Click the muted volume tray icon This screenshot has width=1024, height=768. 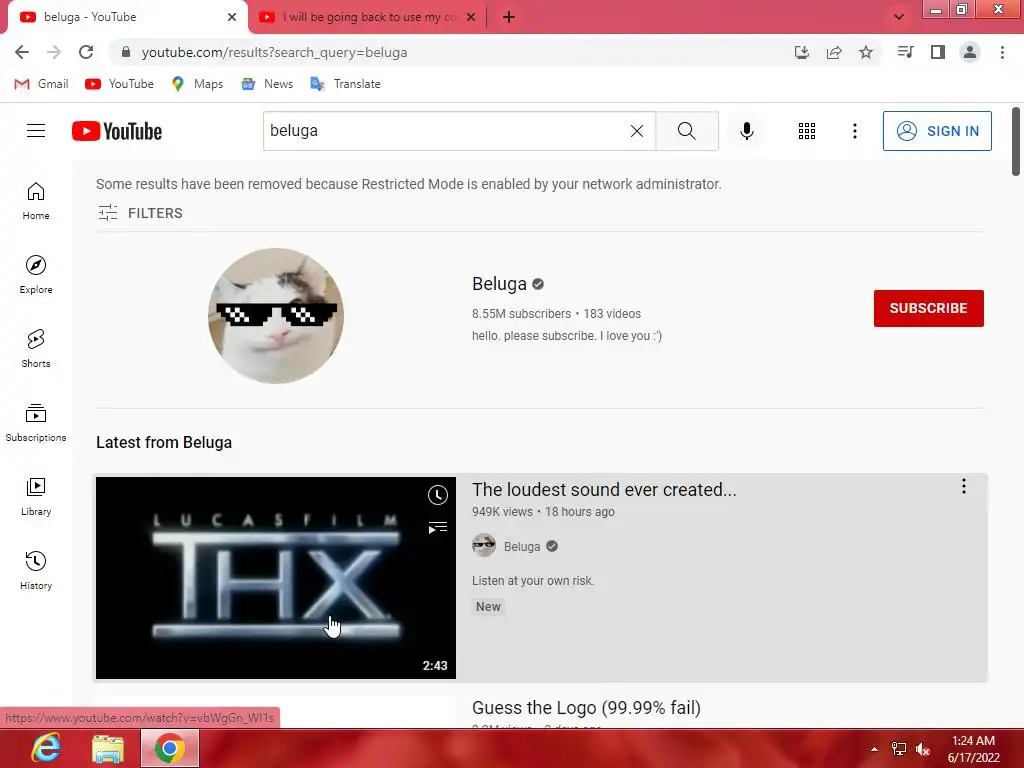[x=923, y=749]
